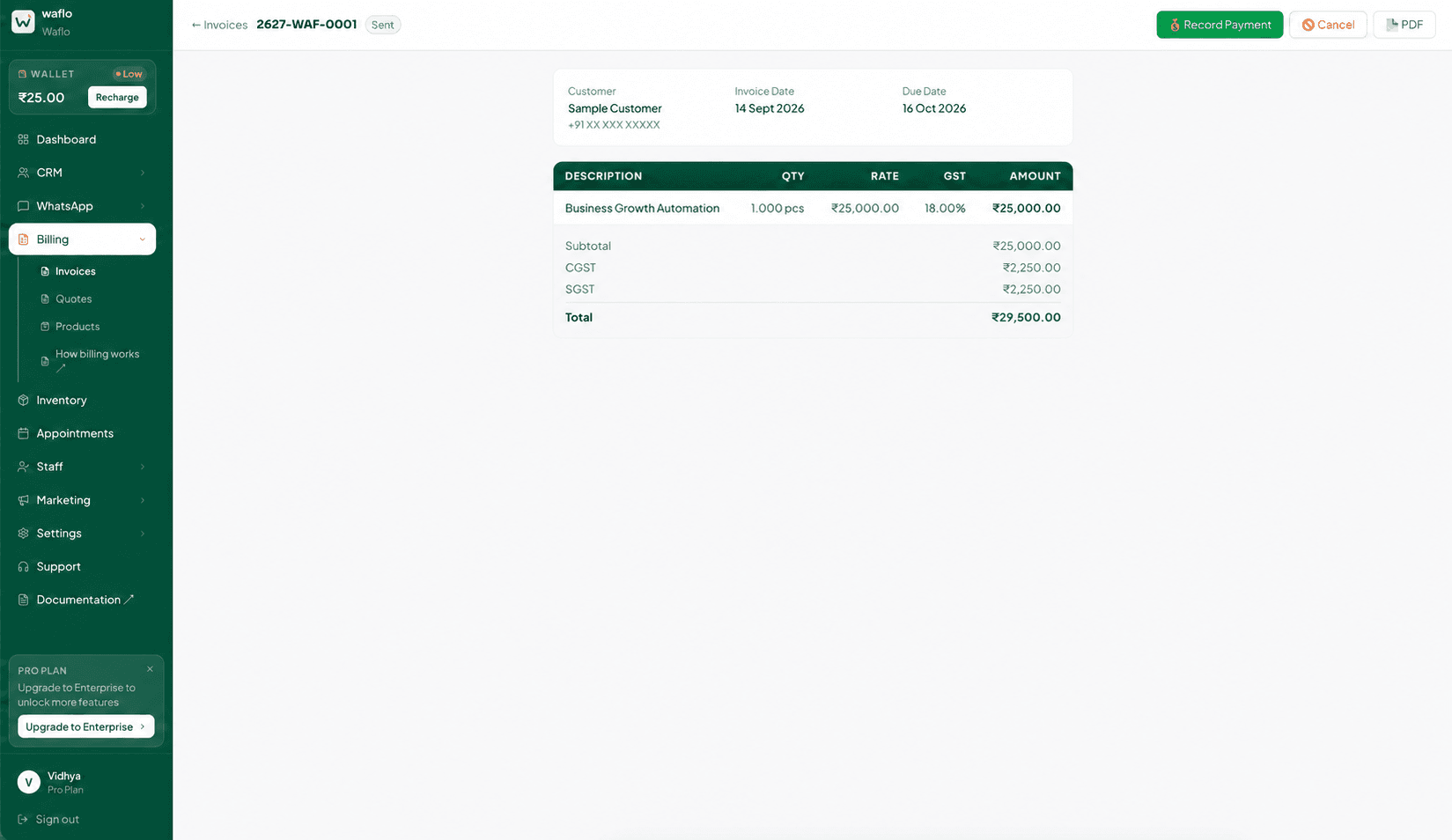Click the Marketing megaphone icon

24,500
